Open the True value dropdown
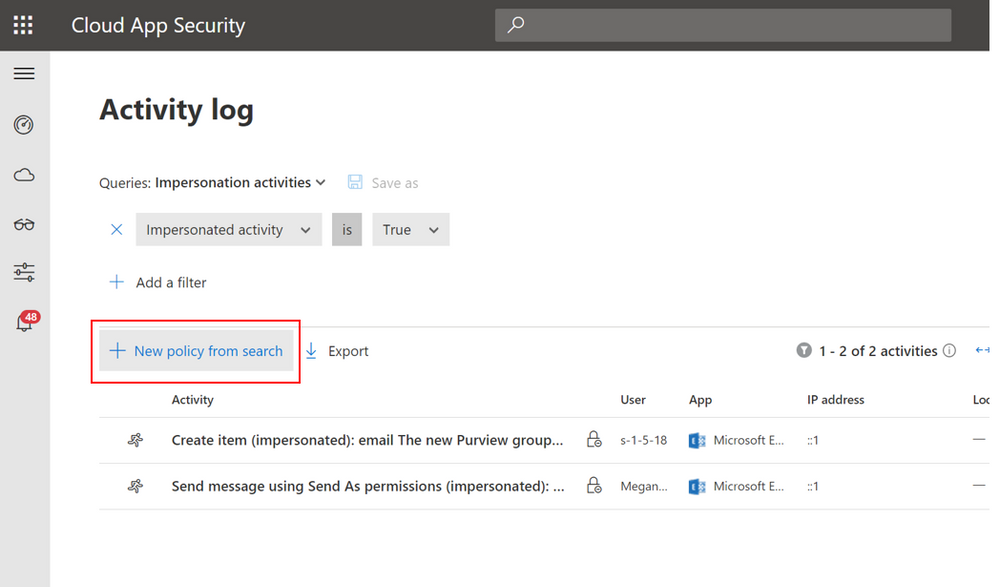Viewport: 999px width, 587px height. [x=410, y=230]
